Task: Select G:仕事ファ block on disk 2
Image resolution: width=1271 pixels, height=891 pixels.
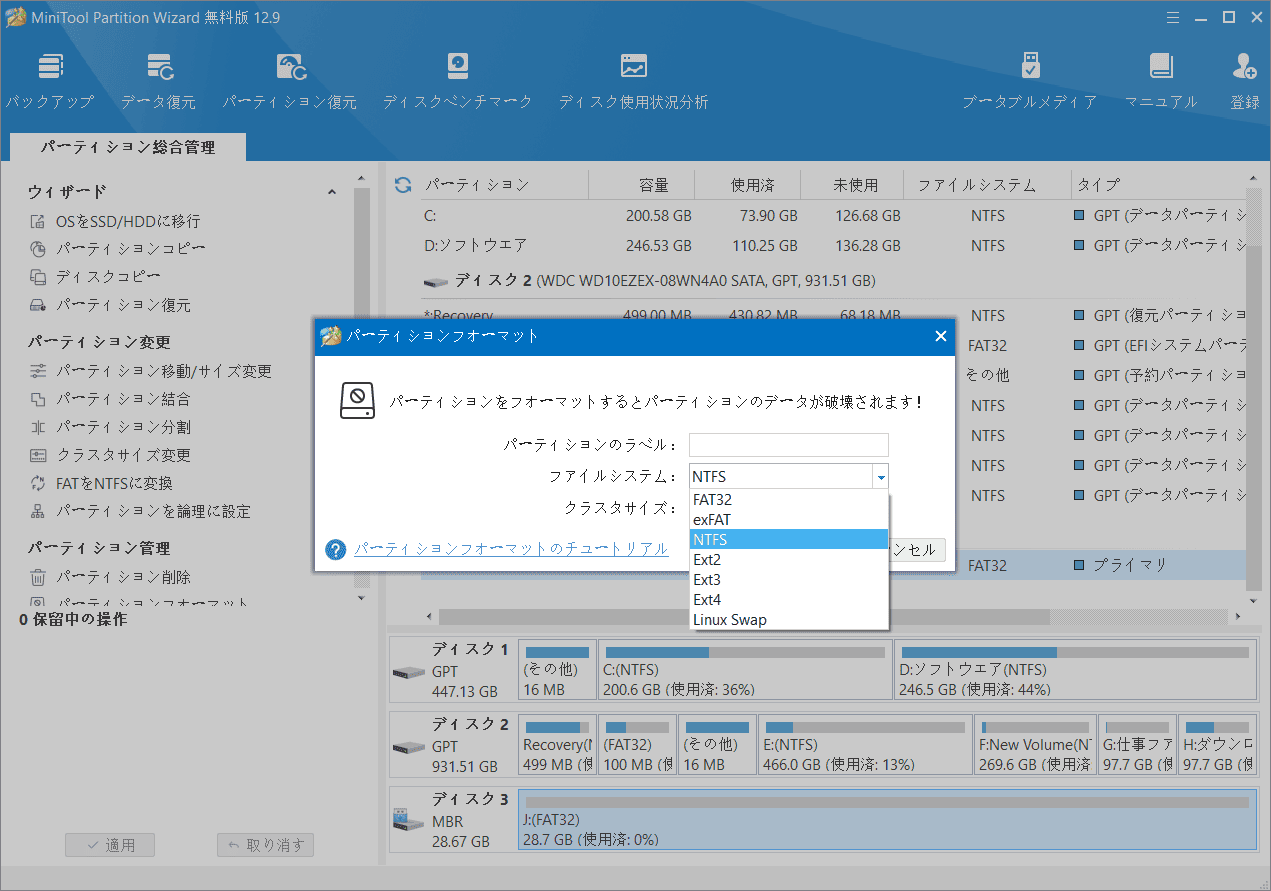Action: tap(1137, 745)
